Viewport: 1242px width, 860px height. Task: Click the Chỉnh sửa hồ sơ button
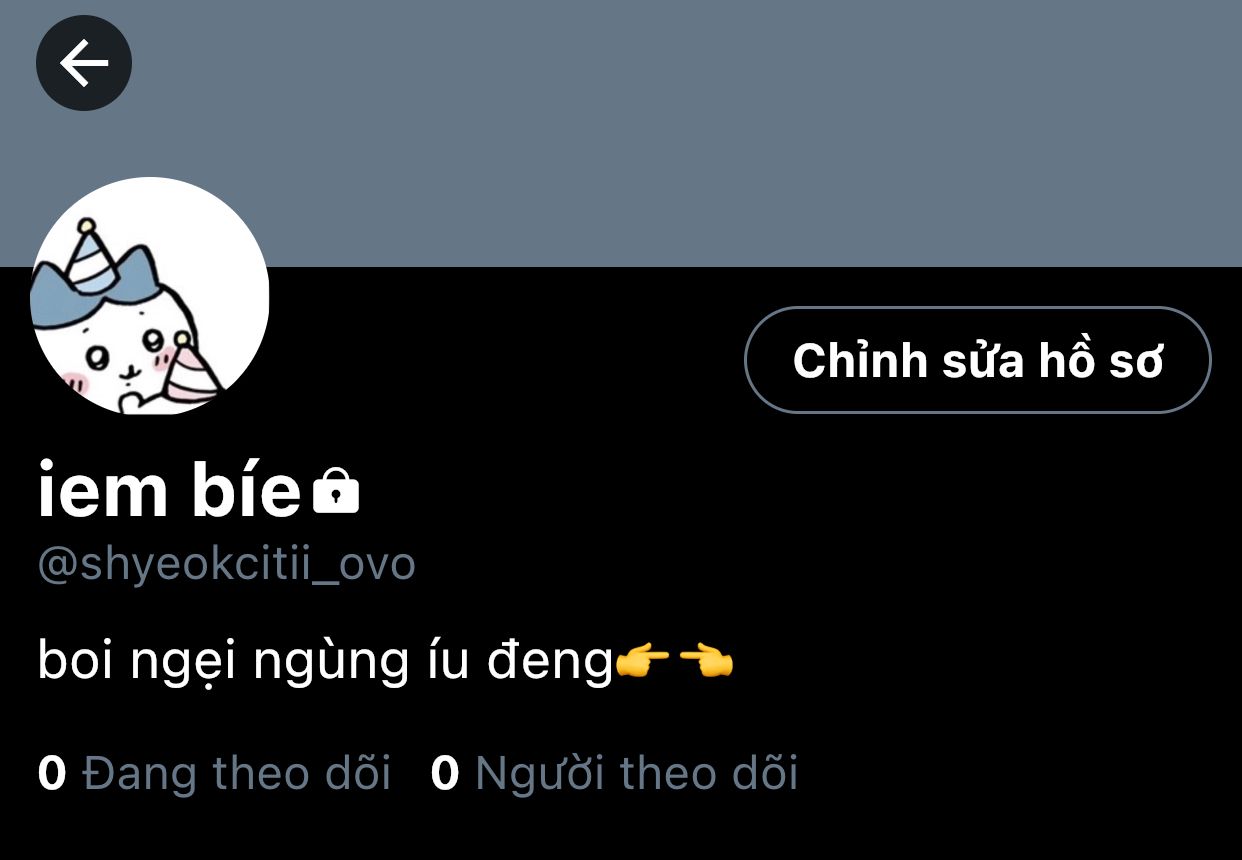(x=978, y=360)
